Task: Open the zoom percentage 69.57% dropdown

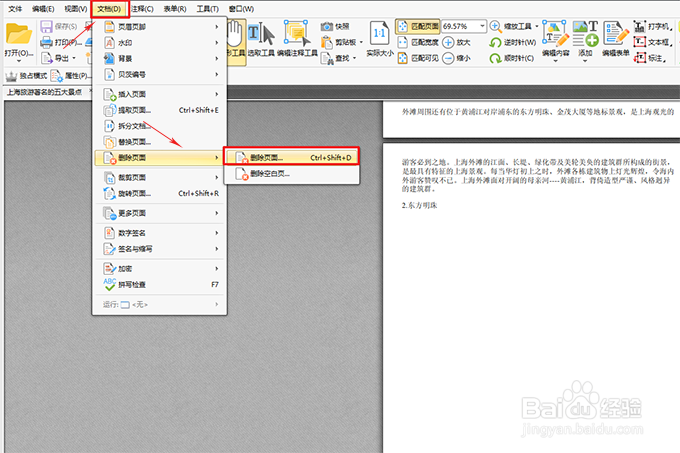Action: click(482, 26)
